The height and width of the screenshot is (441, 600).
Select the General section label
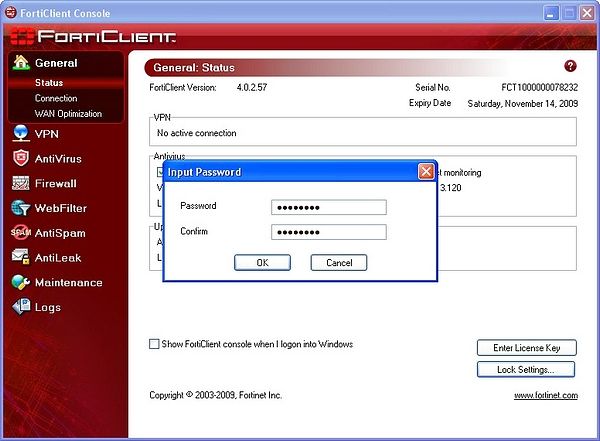click(x=56, y=63)
